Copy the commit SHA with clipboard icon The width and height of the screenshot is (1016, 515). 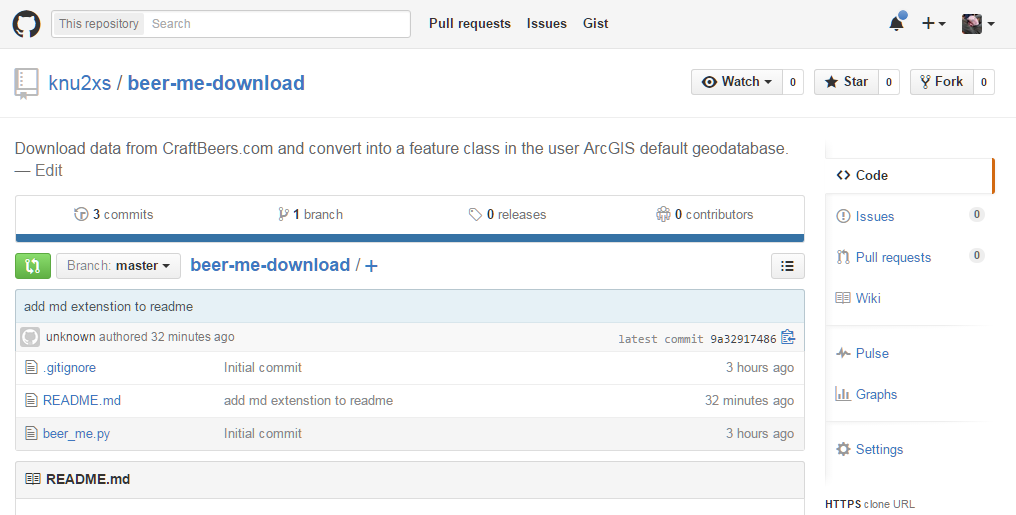(x=788, y=337)
